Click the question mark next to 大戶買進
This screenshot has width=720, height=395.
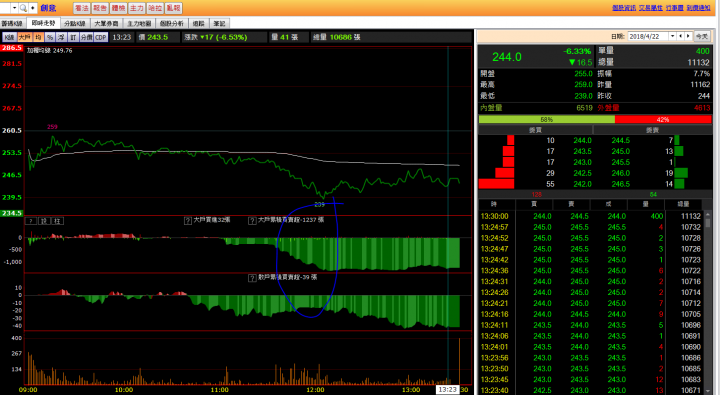[x=188, y=221]
